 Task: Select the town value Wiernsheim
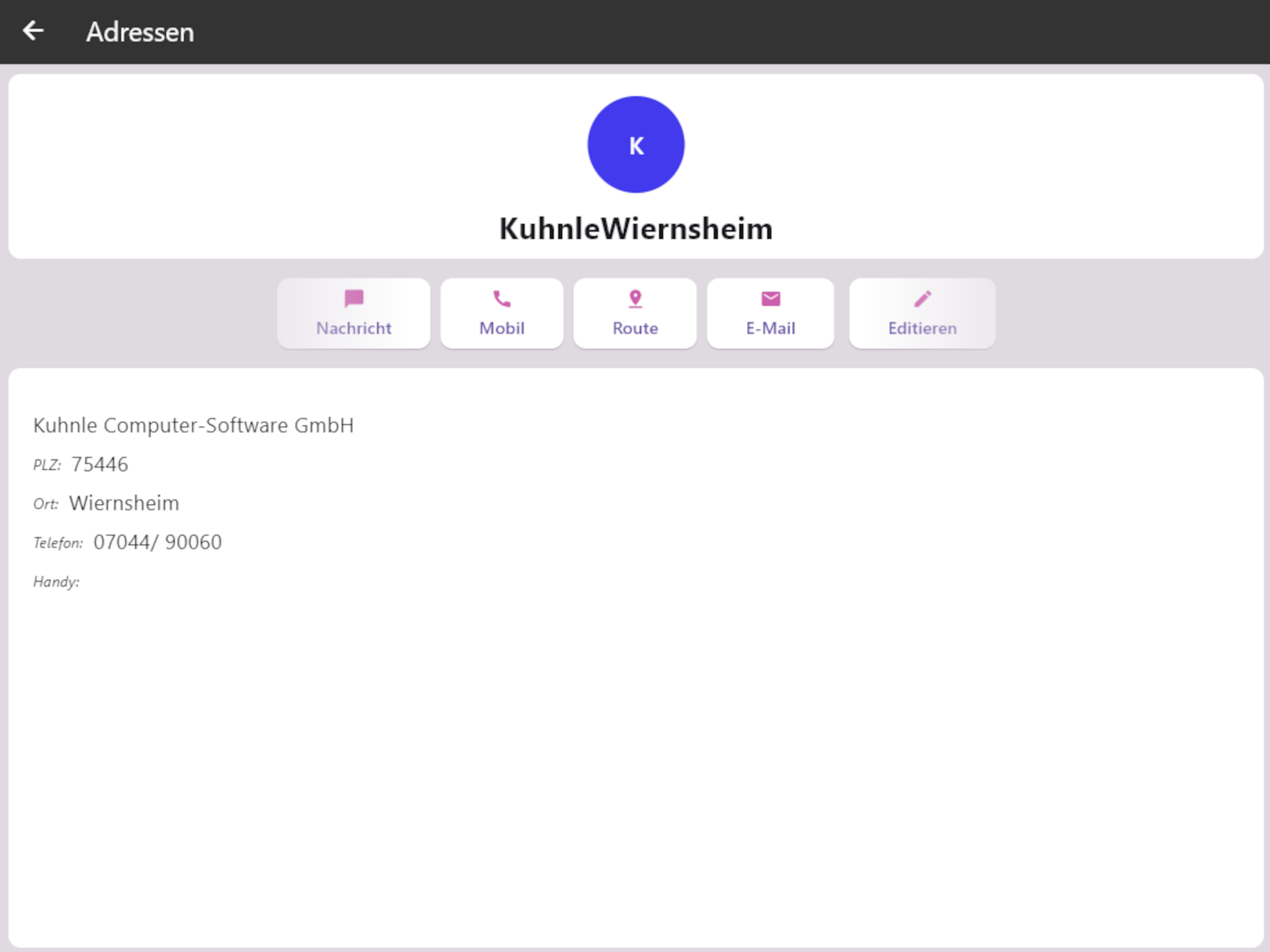coord(124,503)
